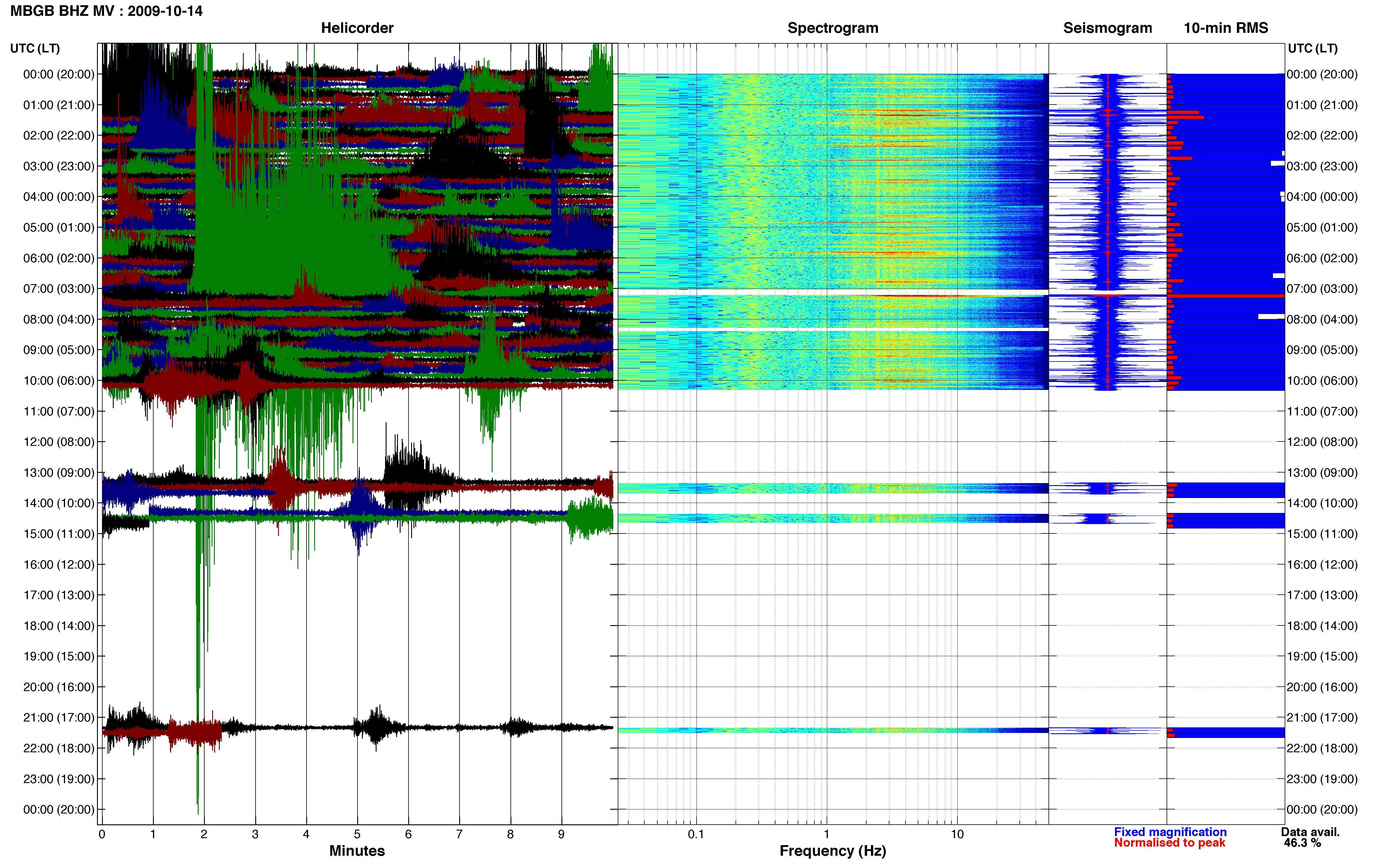Click the title MBGB BHZ MV : 2009-10-14

pyautogui.click(x=106, y=11)
